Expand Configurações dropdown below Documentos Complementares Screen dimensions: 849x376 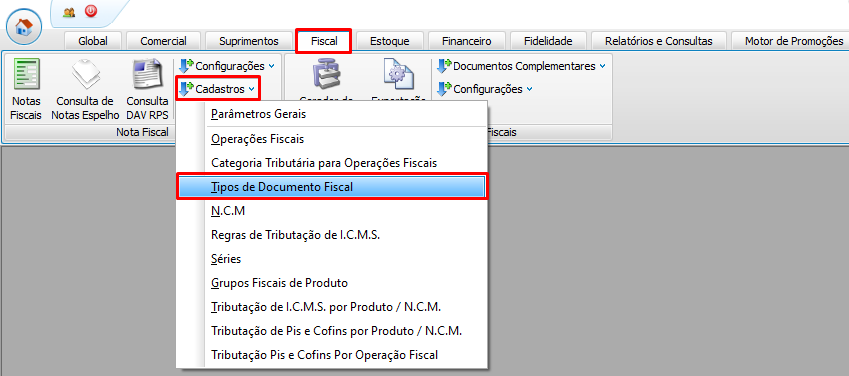click(x=485, y=89)
